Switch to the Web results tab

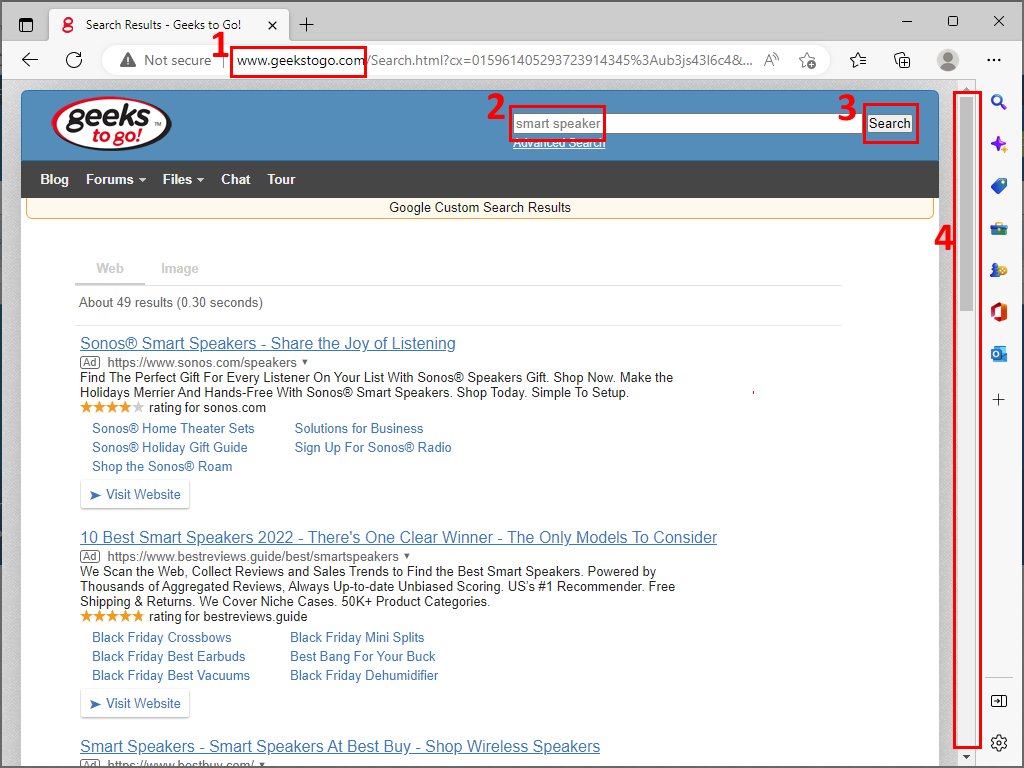pos(110,268)
